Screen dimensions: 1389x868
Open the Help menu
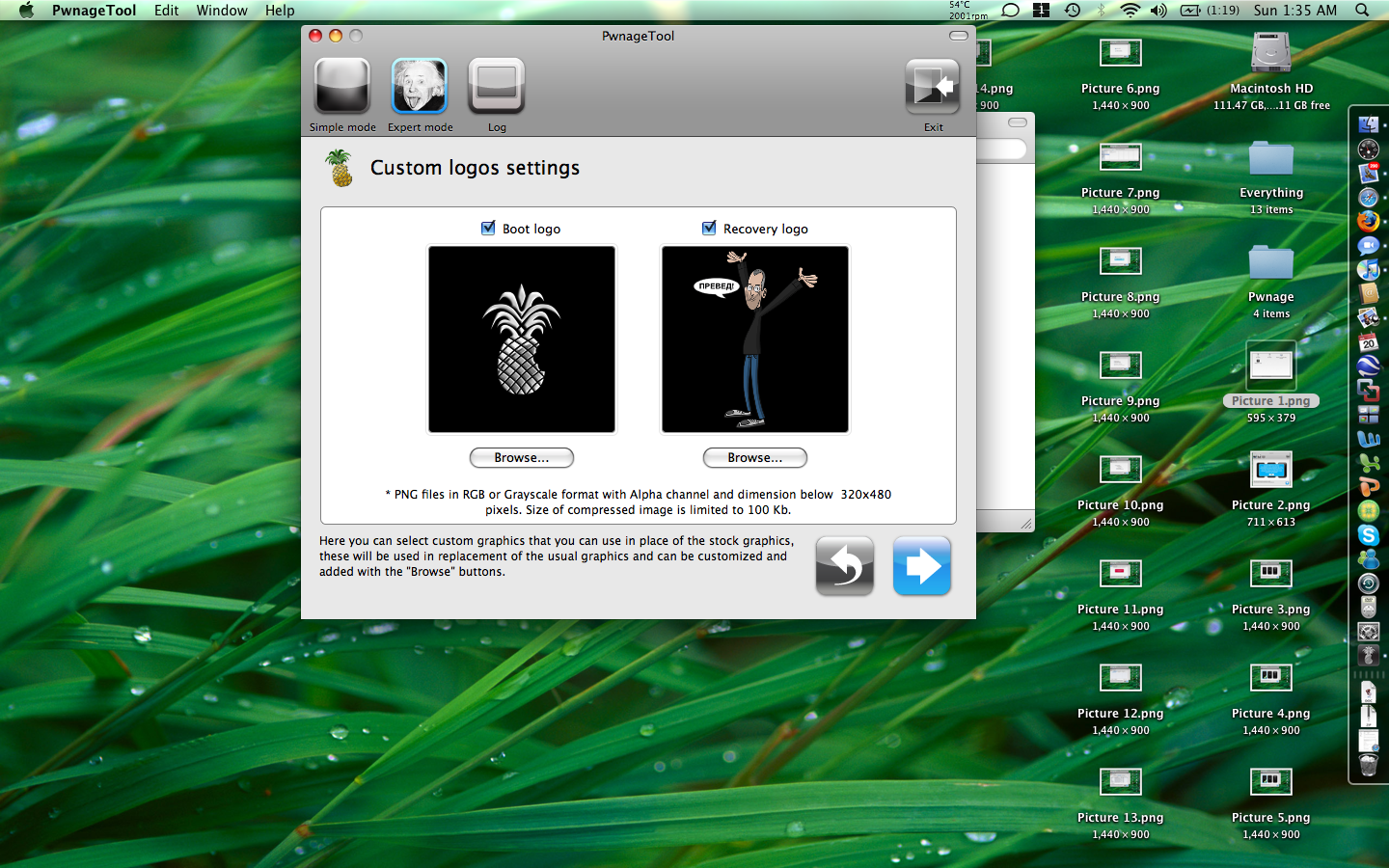(280, 11)
